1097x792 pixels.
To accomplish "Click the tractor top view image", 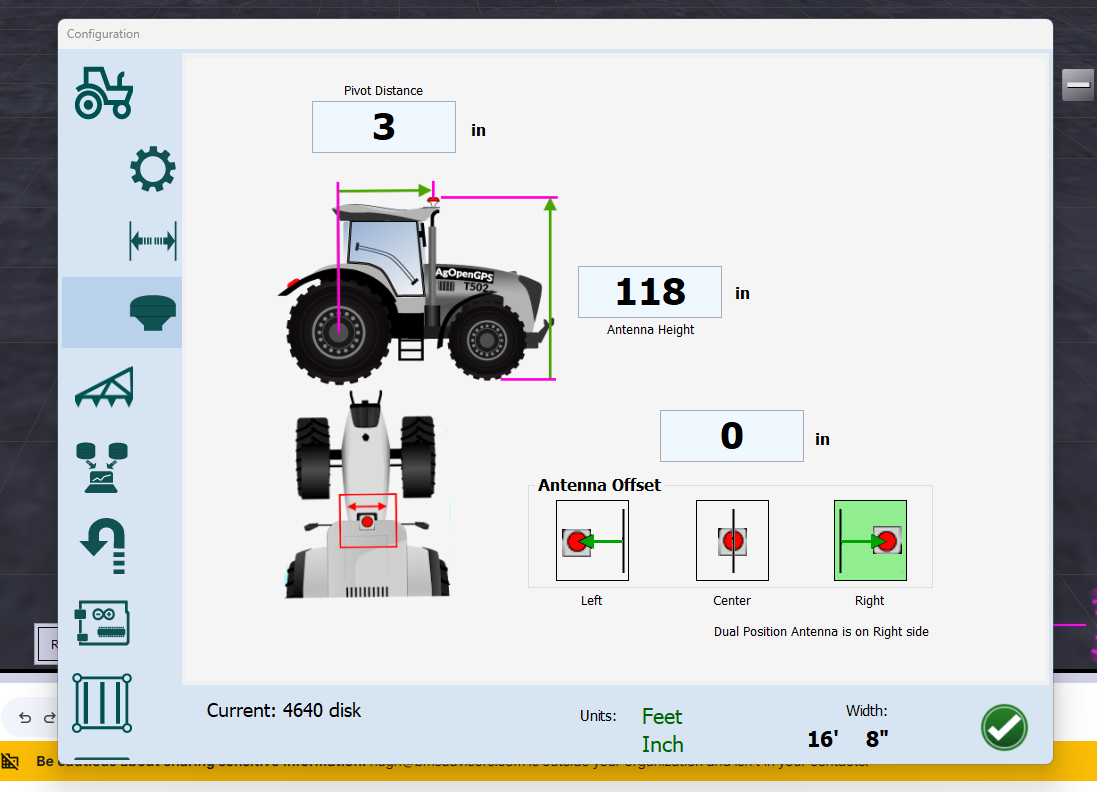I will coord(367,495).
